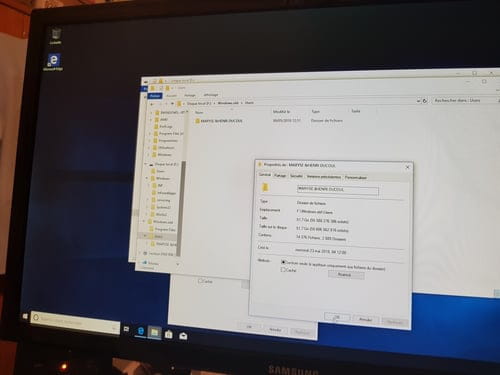
Task: Collapse the Disque local drive node
Action: pos(145,164)
